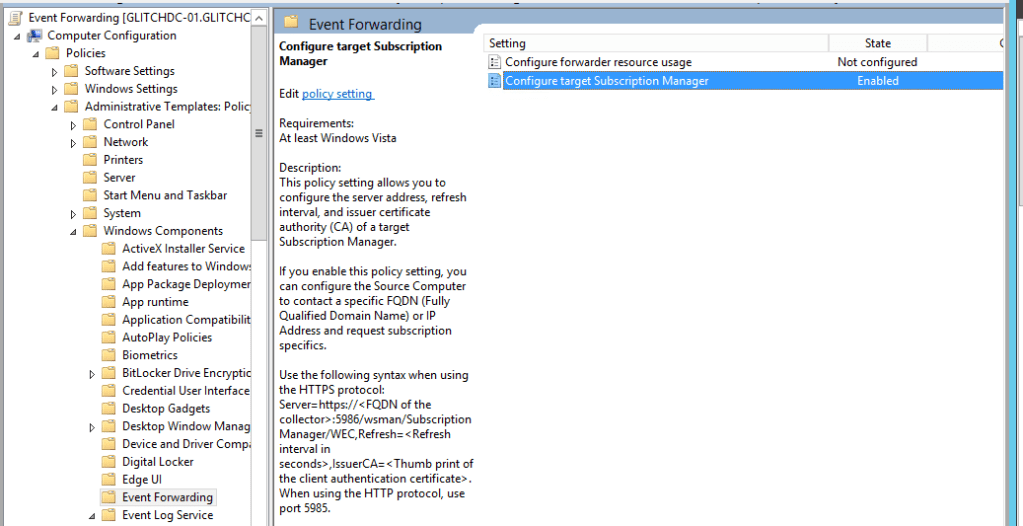Image resolution: width=1023 pixels, height=526 pixels.
Task: Click the Biometrics folder icon
Action: pos(109,355)
